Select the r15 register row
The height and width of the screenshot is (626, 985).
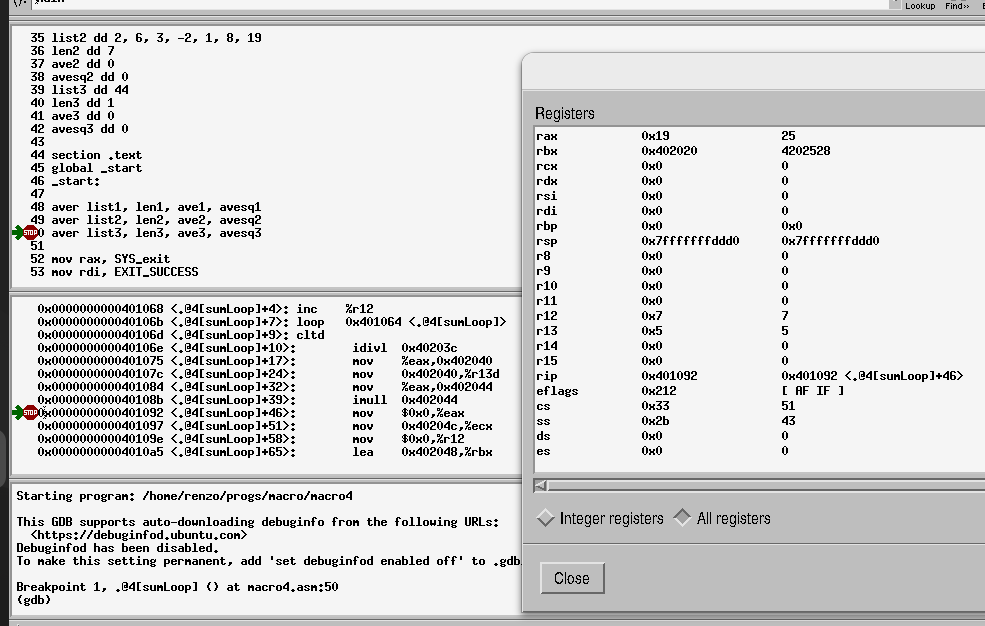[760, 361]
